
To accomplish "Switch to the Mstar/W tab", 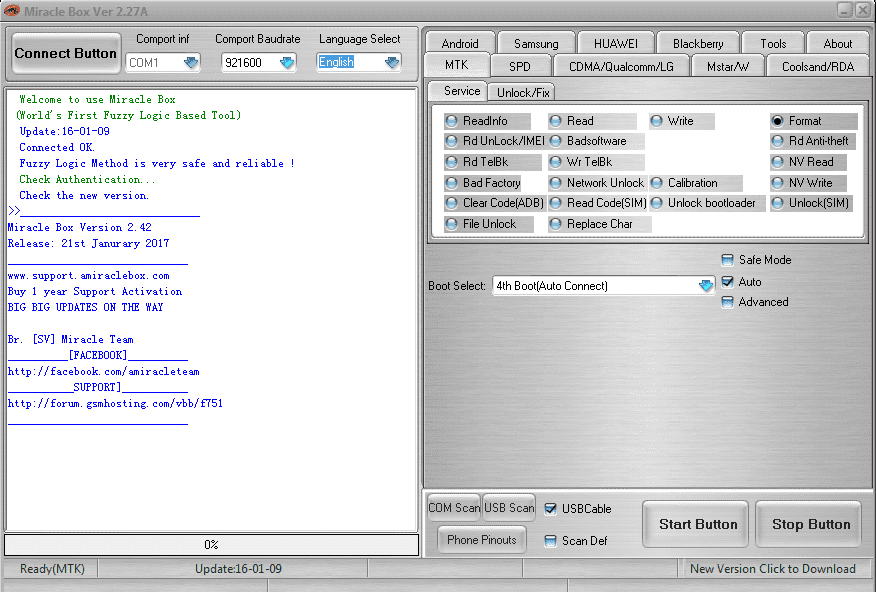I will pyautogui.click(x=727, y=66).
